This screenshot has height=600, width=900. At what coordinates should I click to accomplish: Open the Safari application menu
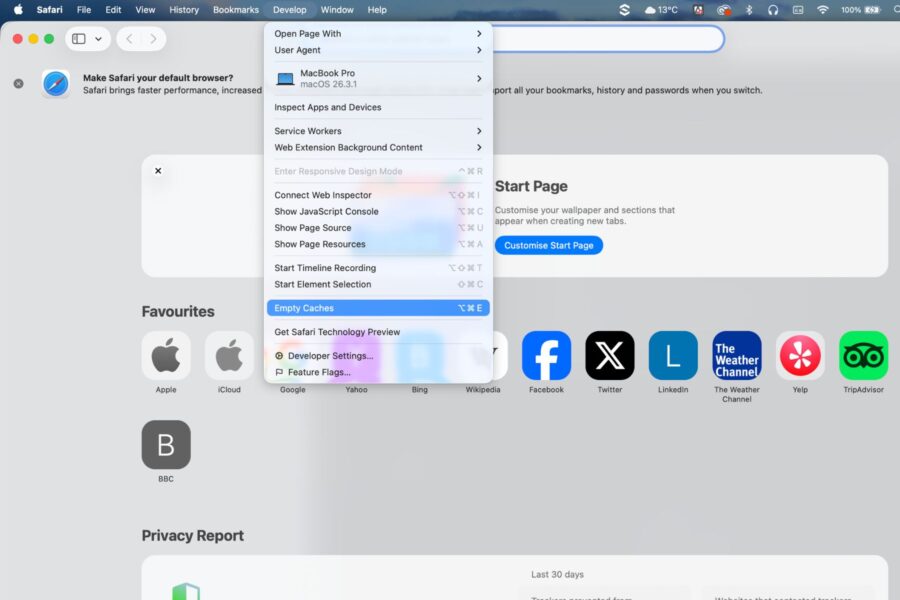(x=49, y=10)
